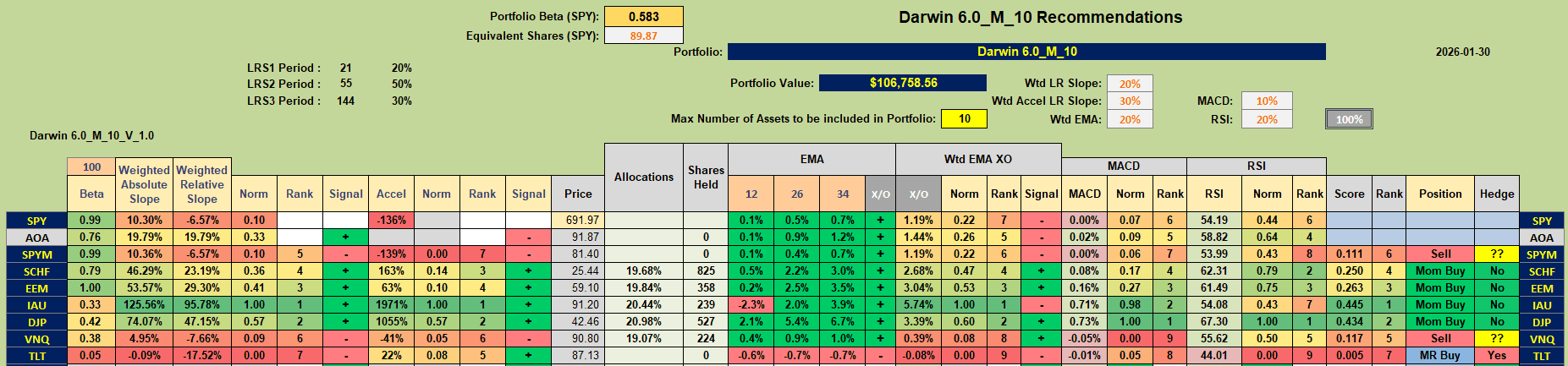Screen dimensions: 1568x366
Task: Edit the Wtd LR Slope 20% cell
Action: pyautogui.click(x=1130, y=84)
